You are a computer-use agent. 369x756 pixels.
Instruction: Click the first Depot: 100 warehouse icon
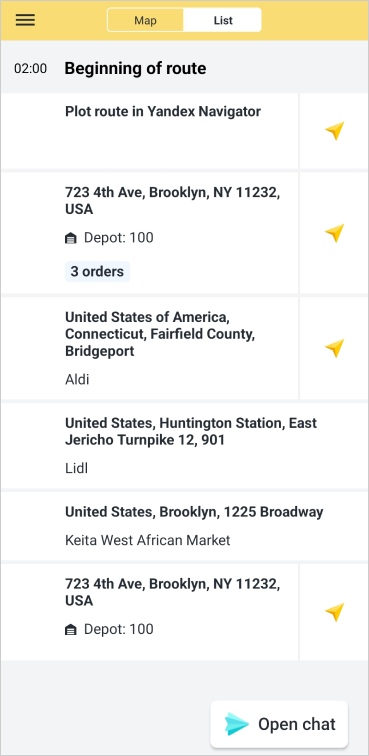tap(71, 238)
